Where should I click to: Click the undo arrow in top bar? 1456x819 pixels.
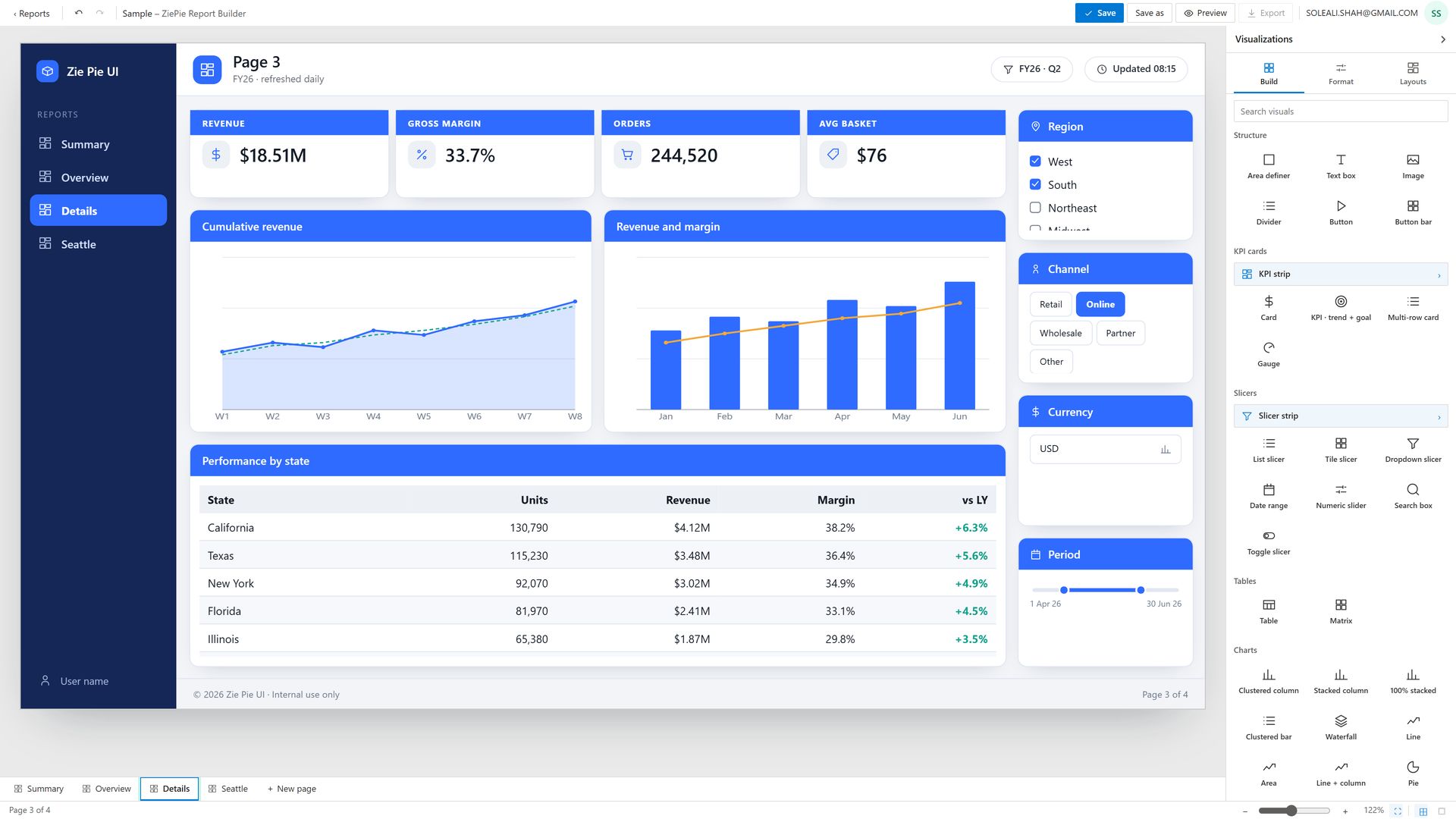[78, 13]
